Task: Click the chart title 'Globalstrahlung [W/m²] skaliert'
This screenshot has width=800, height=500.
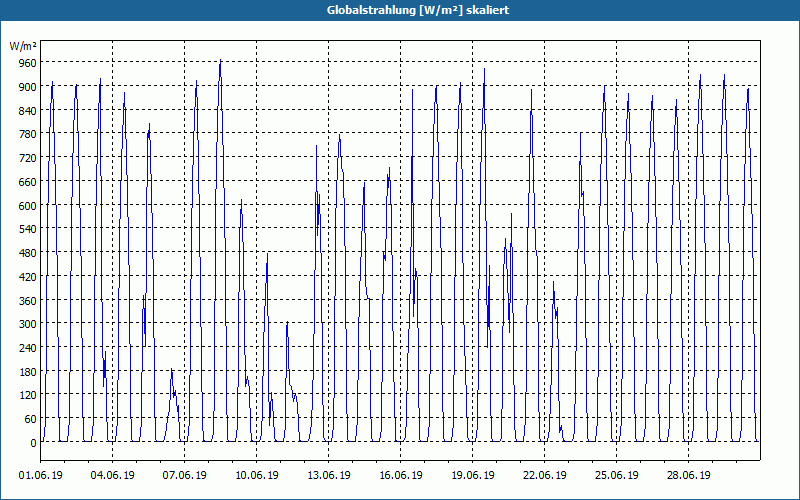Action: (x=418, y=10)
